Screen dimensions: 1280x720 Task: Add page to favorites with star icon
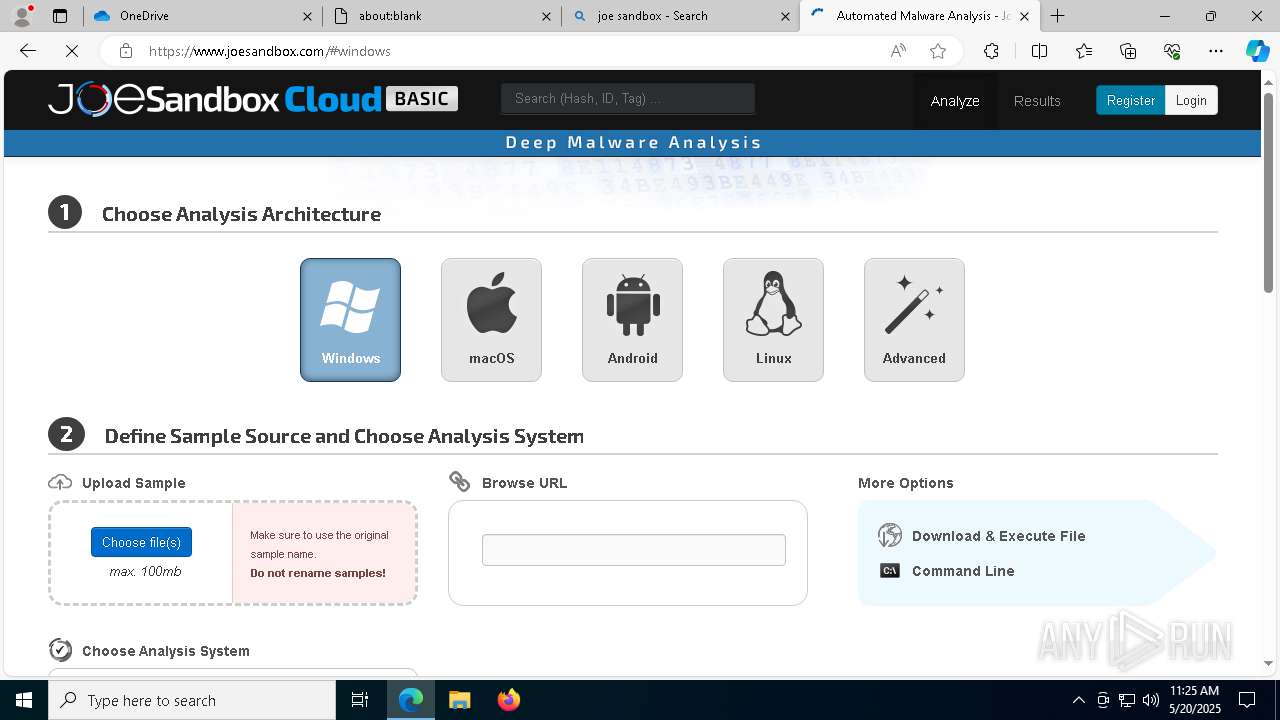pyautogui.click(x=938, y=51)
